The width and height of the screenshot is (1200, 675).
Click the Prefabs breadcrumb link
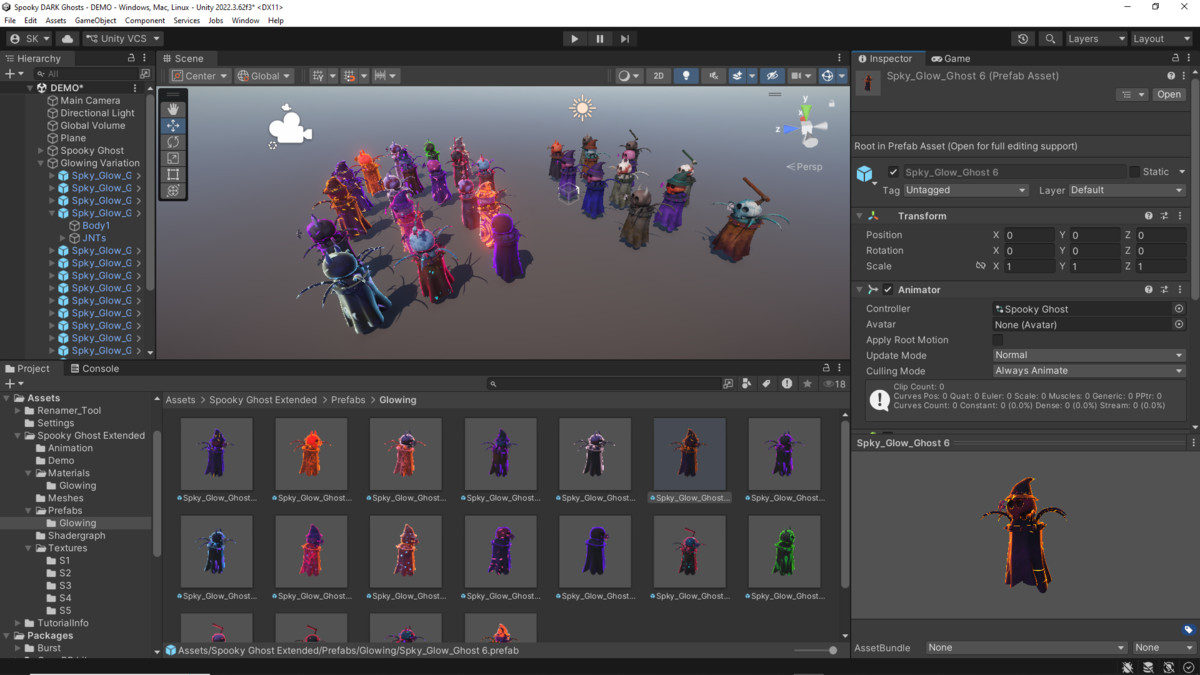click(350, 400)
